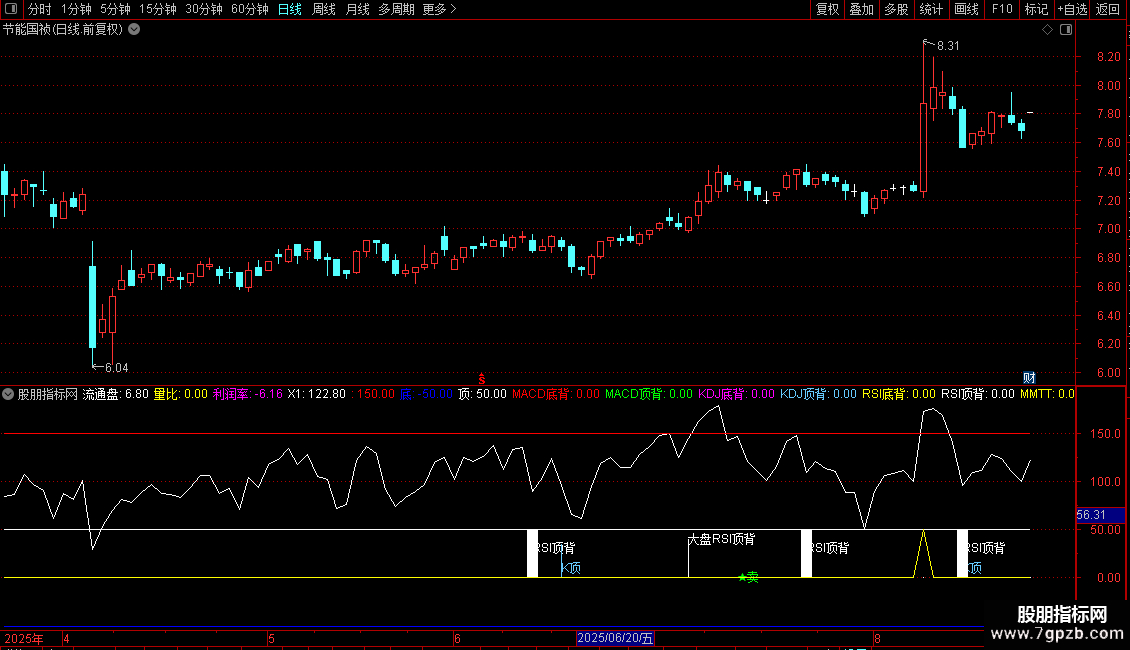Viewport: 1130px width, 650px height.
Task: Select the 30分钟 period tab
Action: coord(204,9)
